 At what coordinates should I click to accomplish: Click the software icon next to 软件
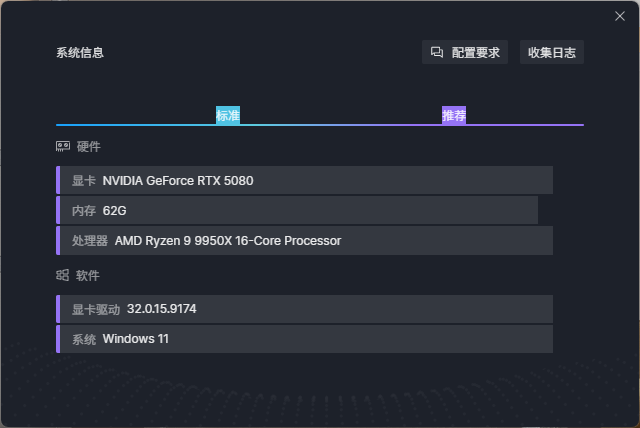click(63, 275)
